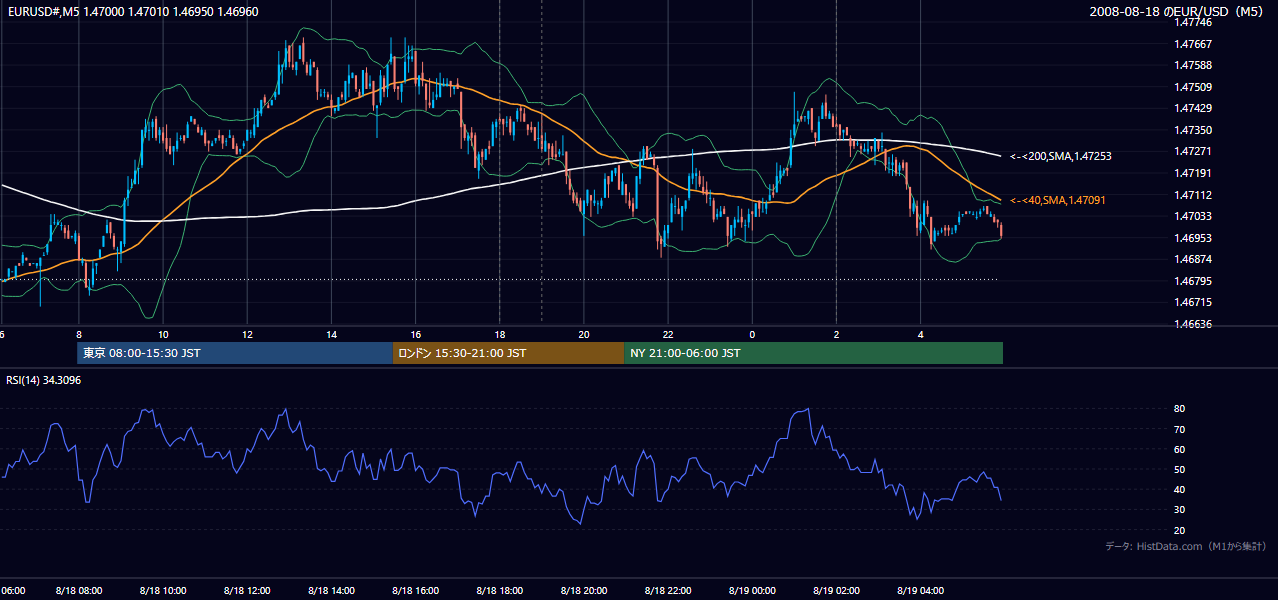1278x600 pixels.
Task: Click price axis value 1.47350
Action: tap(1193, 130)
